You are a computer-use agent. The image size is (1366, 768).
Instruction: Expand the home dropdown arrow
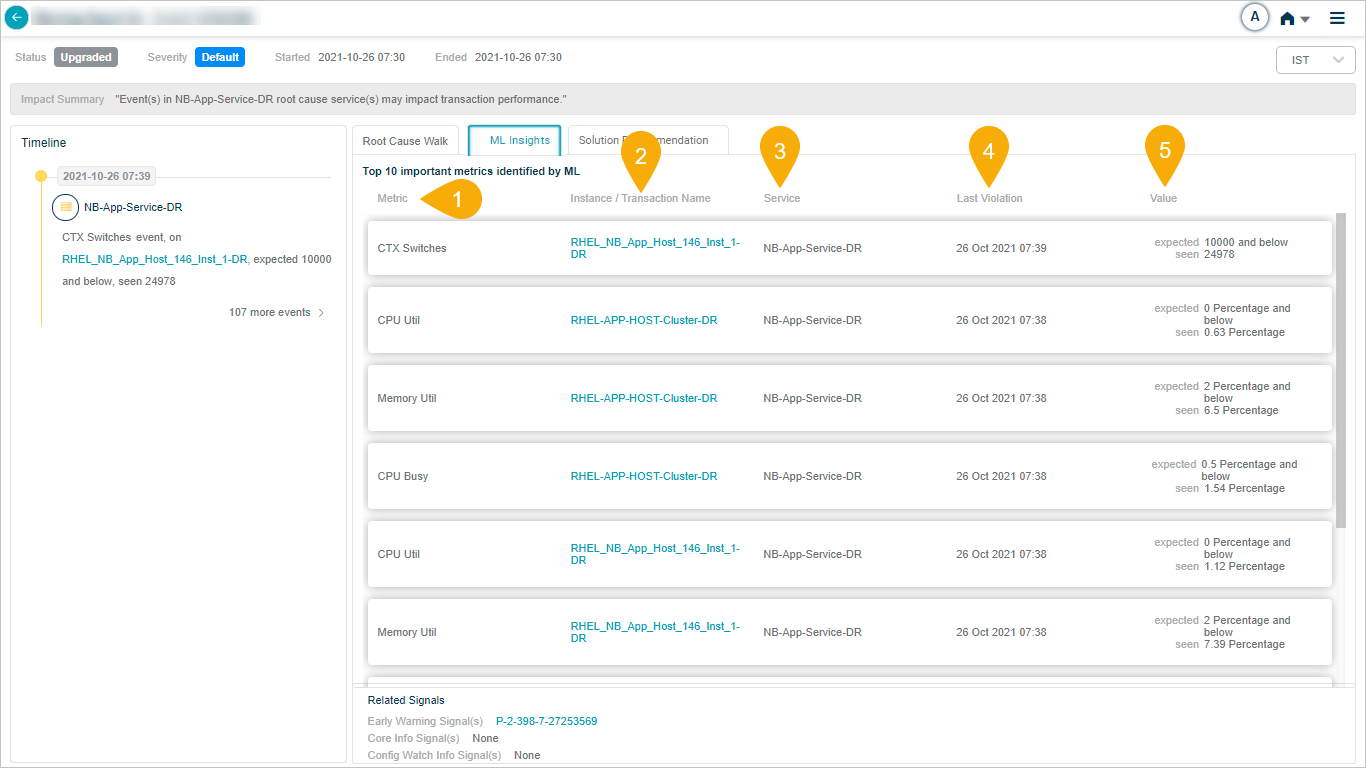pyautogui.click(x=1305, y=19)
